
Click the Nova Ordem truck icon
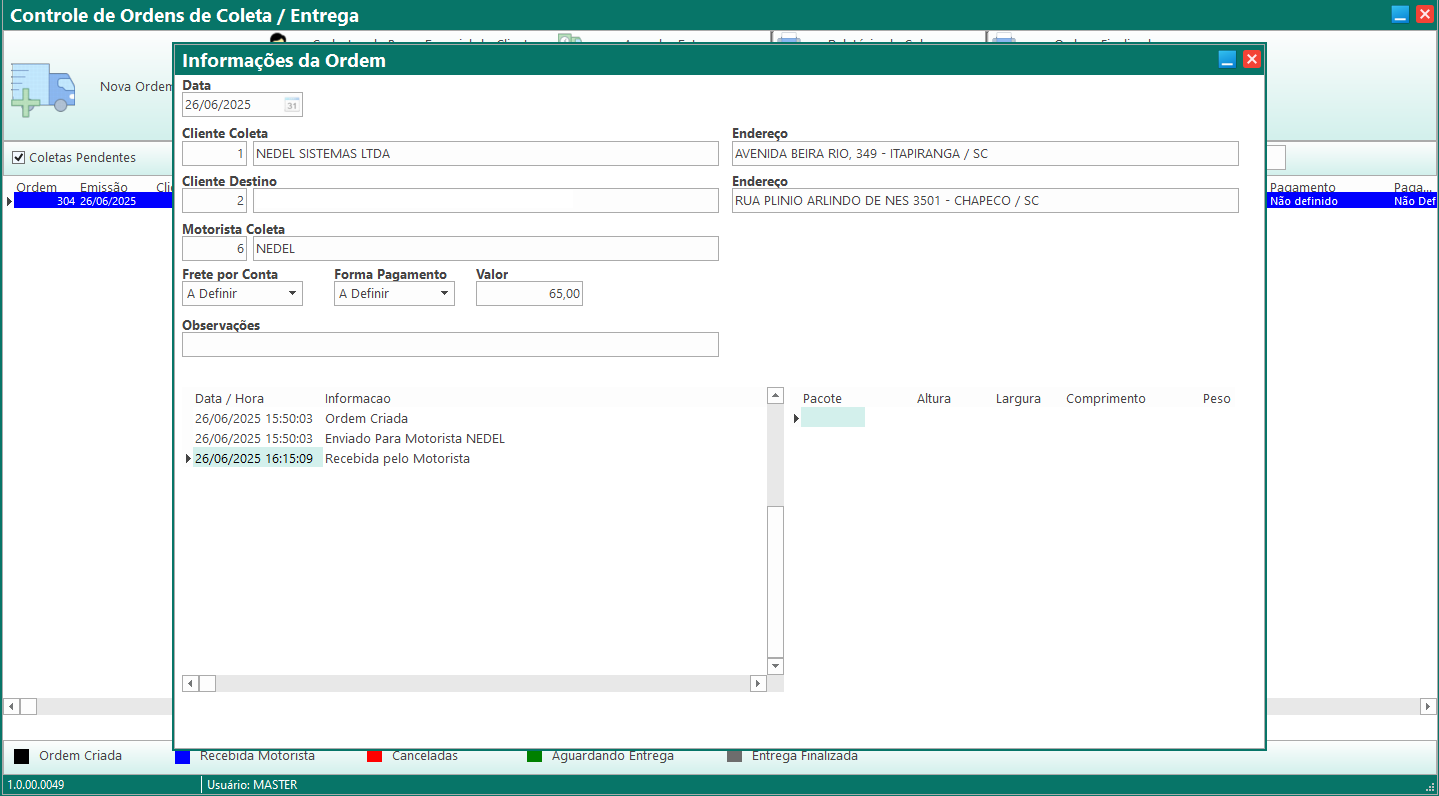(42, 87)
